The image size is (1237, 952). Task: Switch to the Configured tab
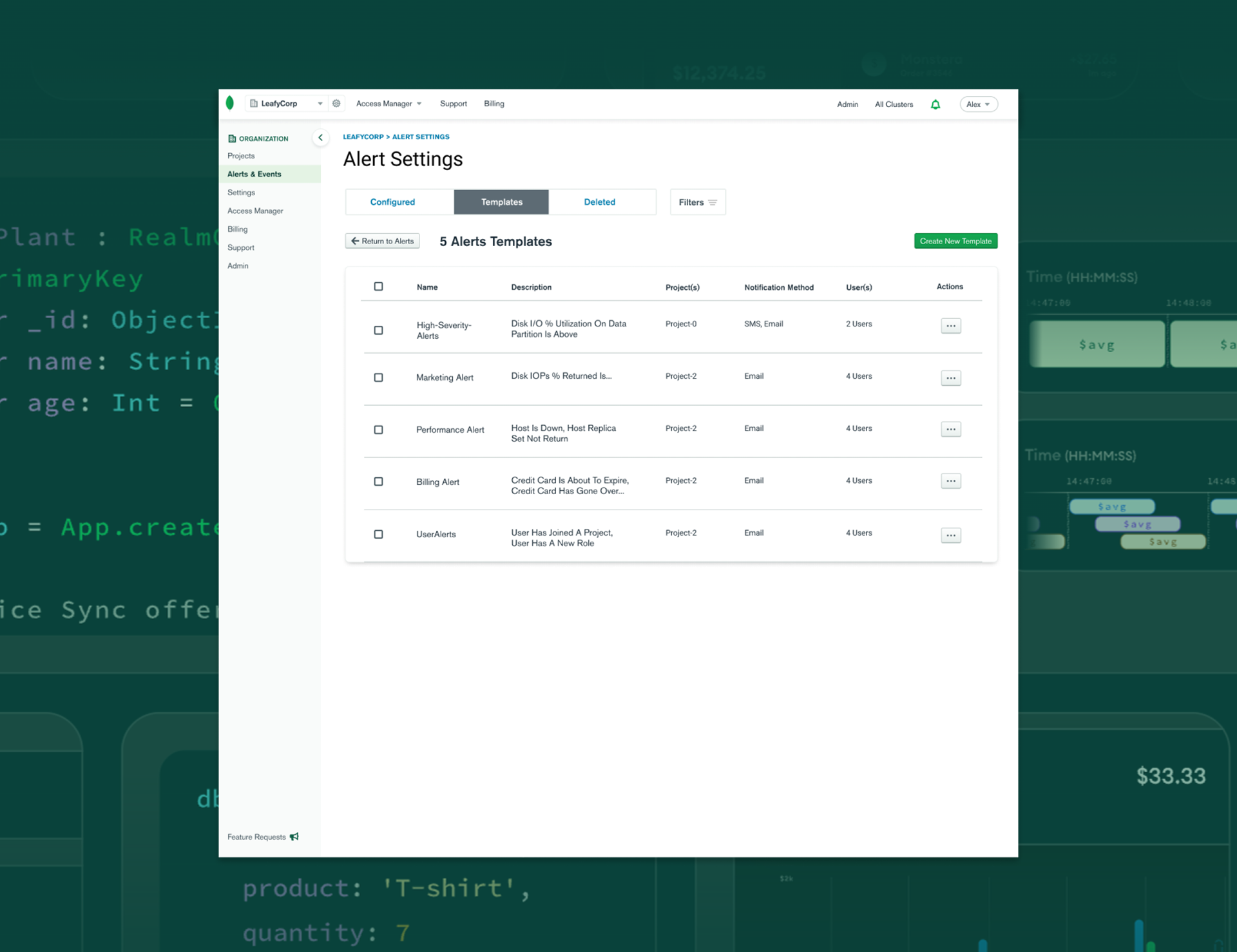(392, 202)
